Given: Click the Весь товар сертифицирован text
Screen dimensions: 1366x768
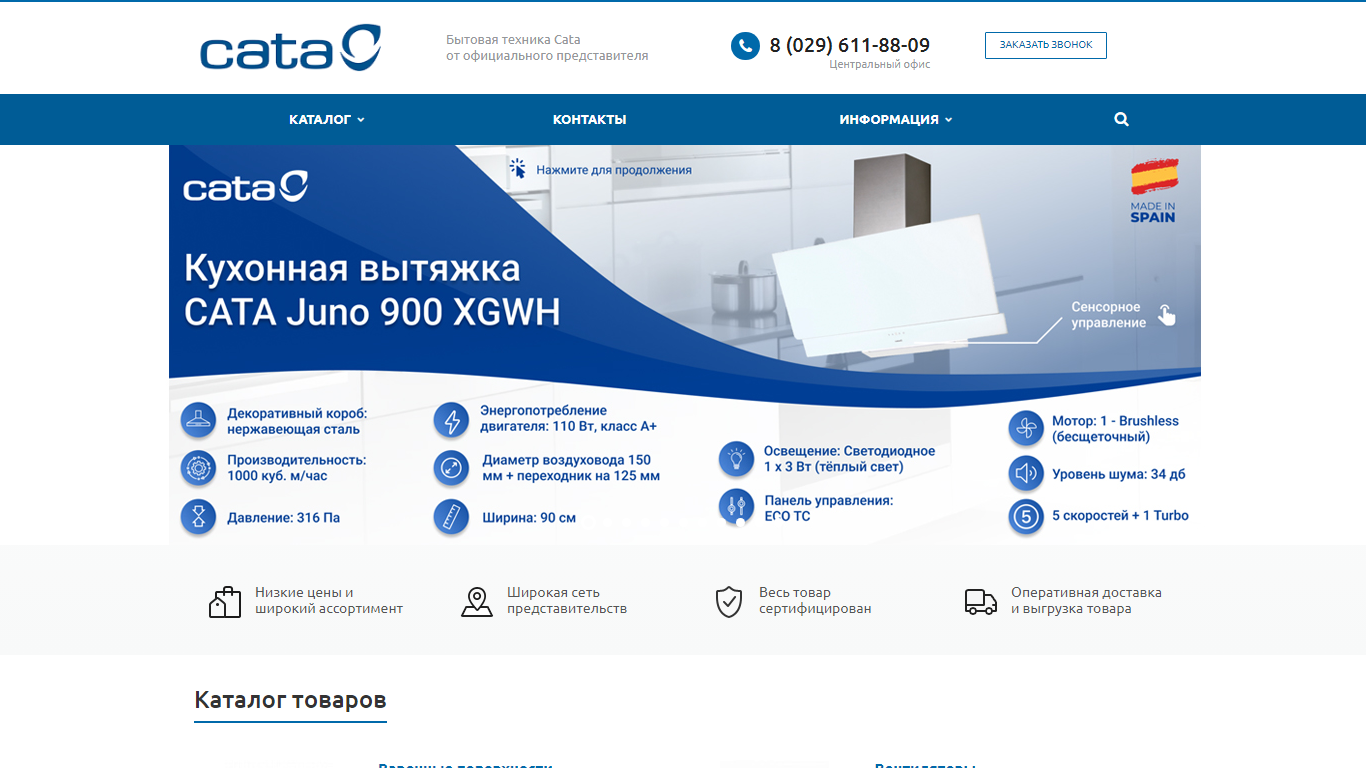Looking at the screenshot, I should tap(815, 601).
